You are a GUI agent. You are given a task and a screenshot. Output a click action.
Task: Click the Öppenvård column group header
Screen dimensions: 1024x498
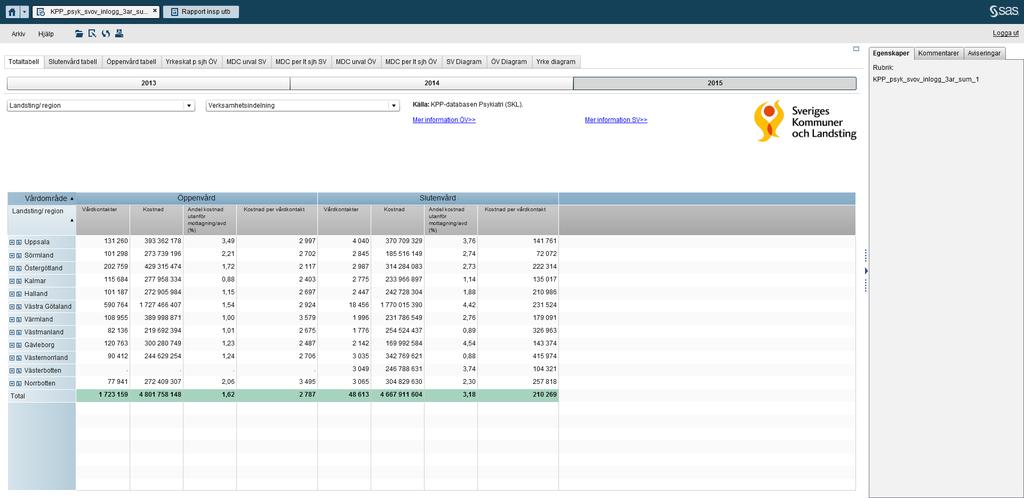coord(197,198)
